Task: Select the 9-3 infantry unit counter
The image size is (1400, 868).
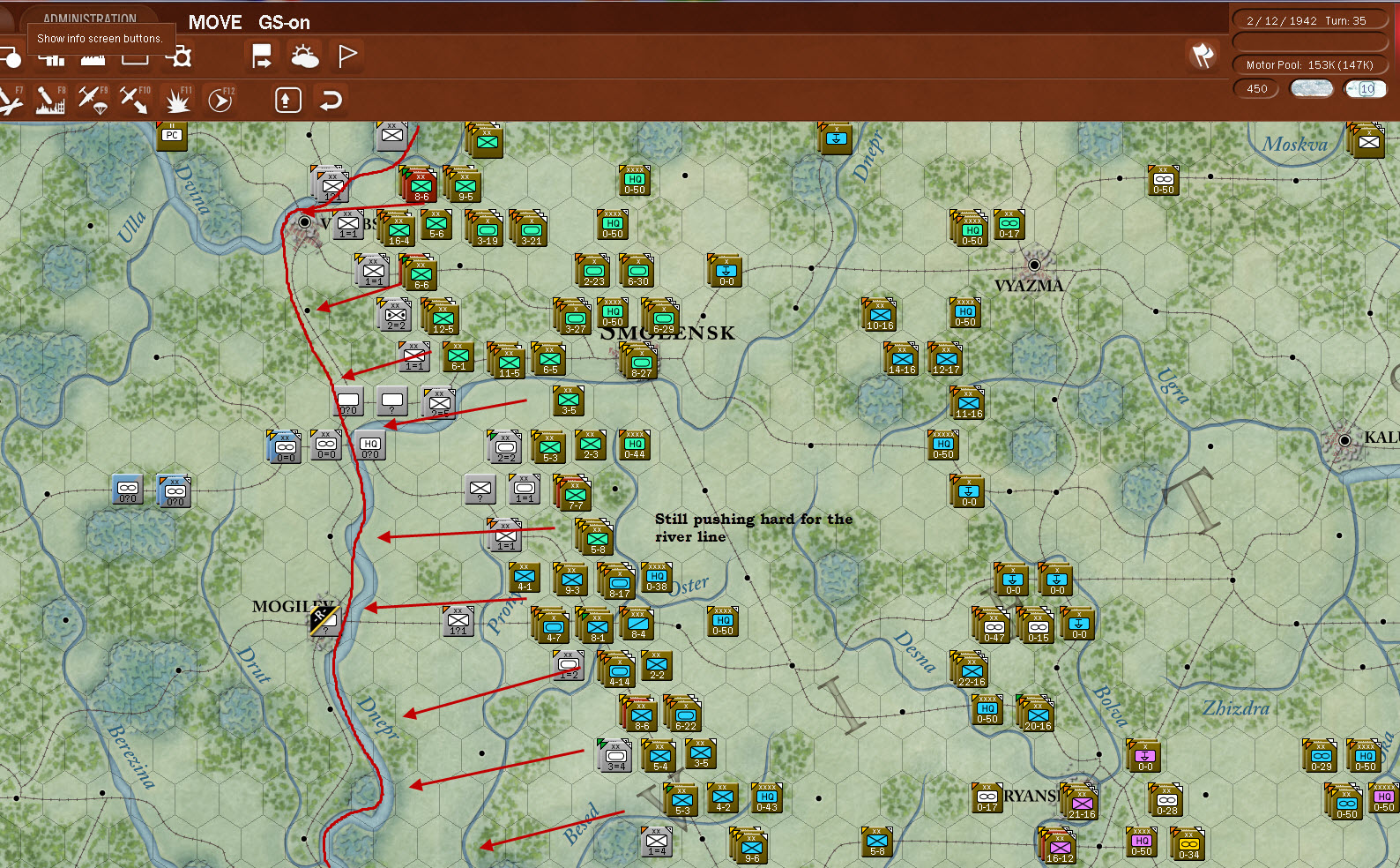Action: (571, 580)
